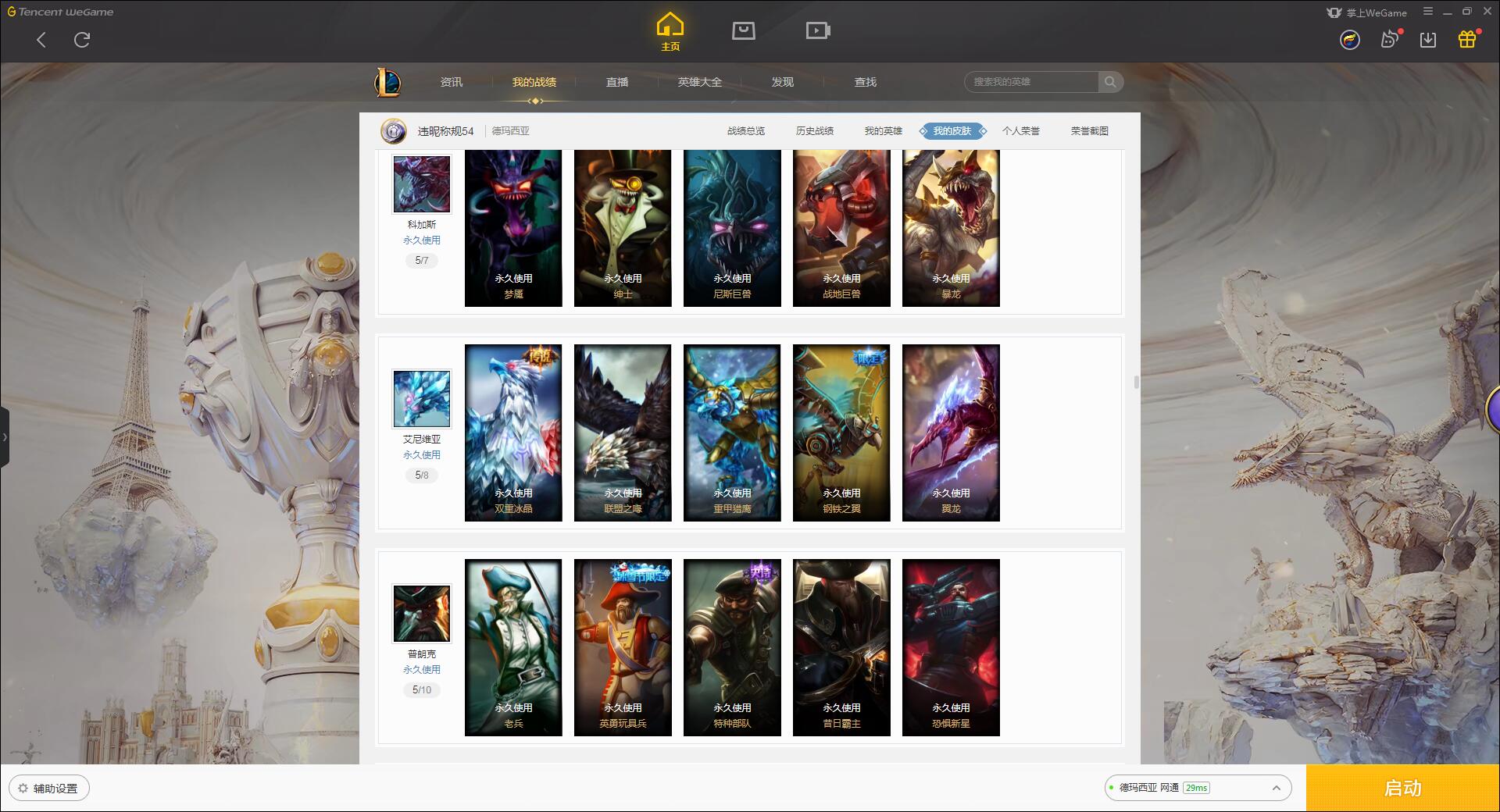The width and height of the screenshot is (1500, 812).
Task: Open the 暴龙 skin card
Action: click(951, 228)
